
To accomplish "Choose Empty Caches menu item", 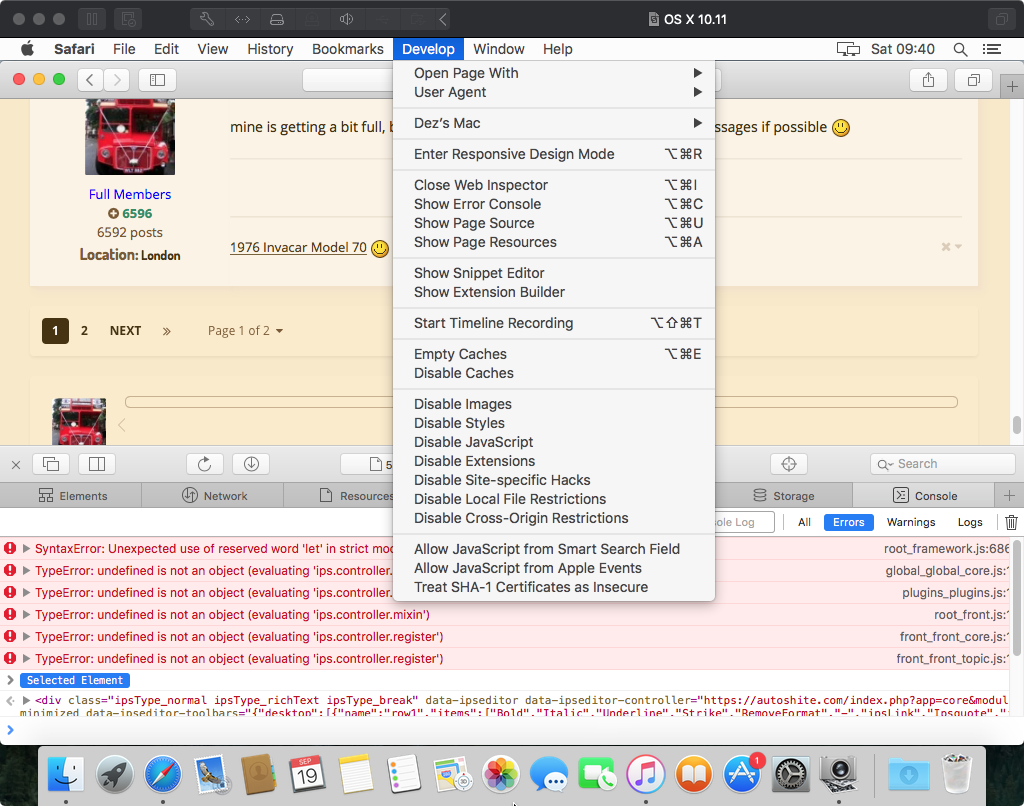I will [554, 354].
